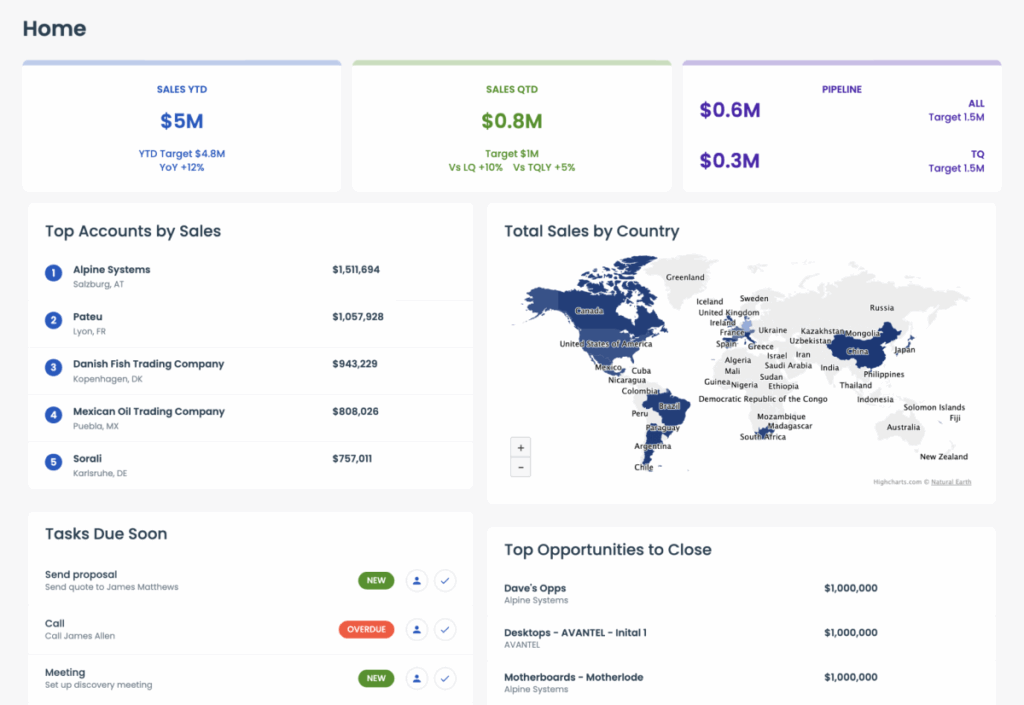The height and width of the screenshot is (705, 1024).
Task: Click Dave's Opps $1,000,000 amount
Action: pos(850,588)
